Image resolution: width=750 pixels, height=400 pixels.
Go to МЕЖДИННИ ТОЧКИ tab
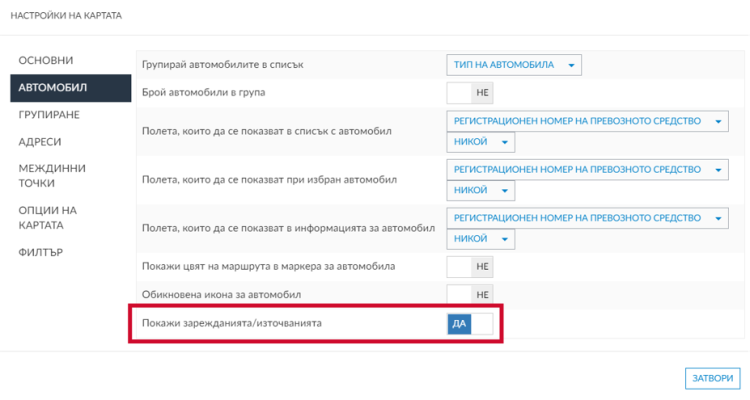point(52,176)
